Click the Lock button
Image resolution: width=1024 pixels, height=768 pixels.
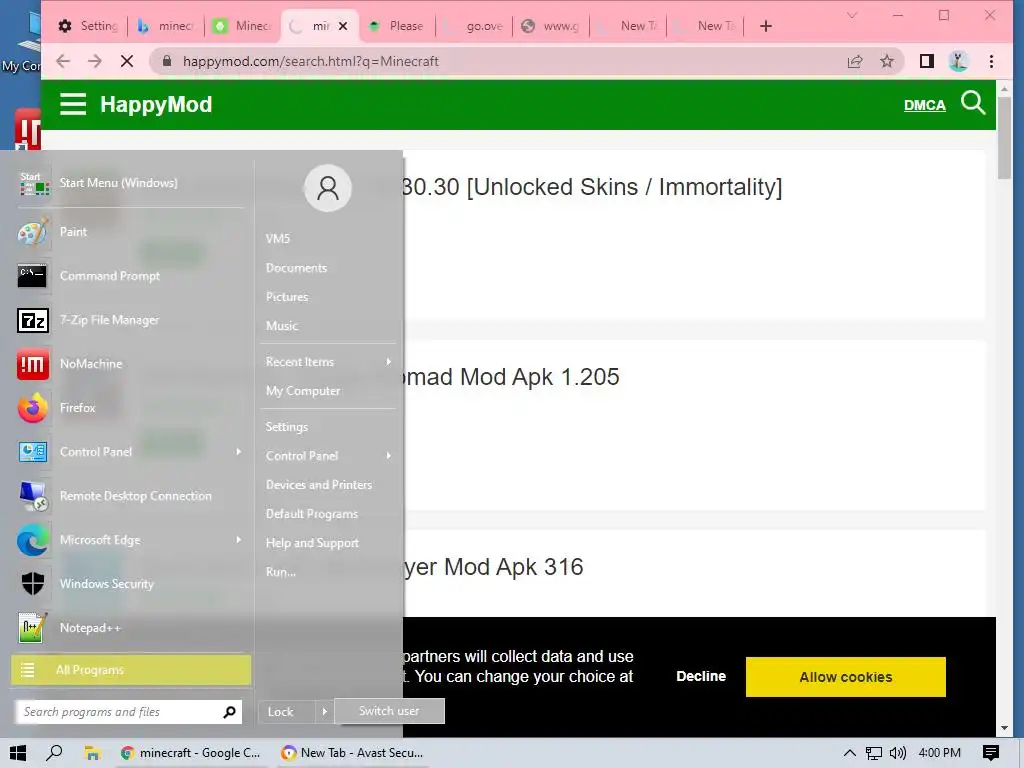[287, 711]
